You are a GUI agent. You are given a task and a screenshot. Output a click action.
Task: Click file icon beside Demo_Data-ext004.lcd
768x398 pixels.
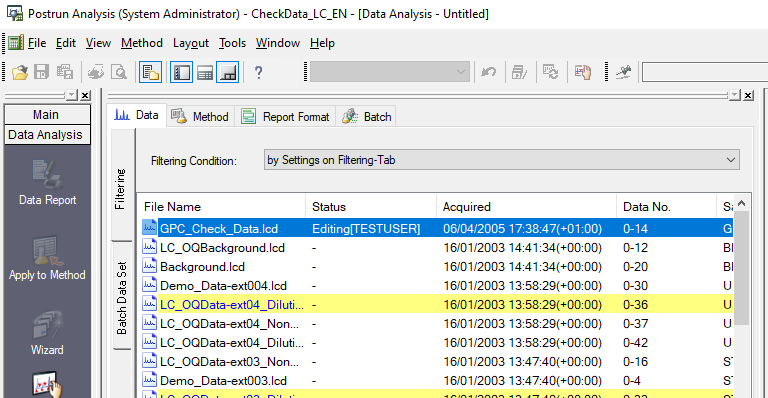click(149, 285)
